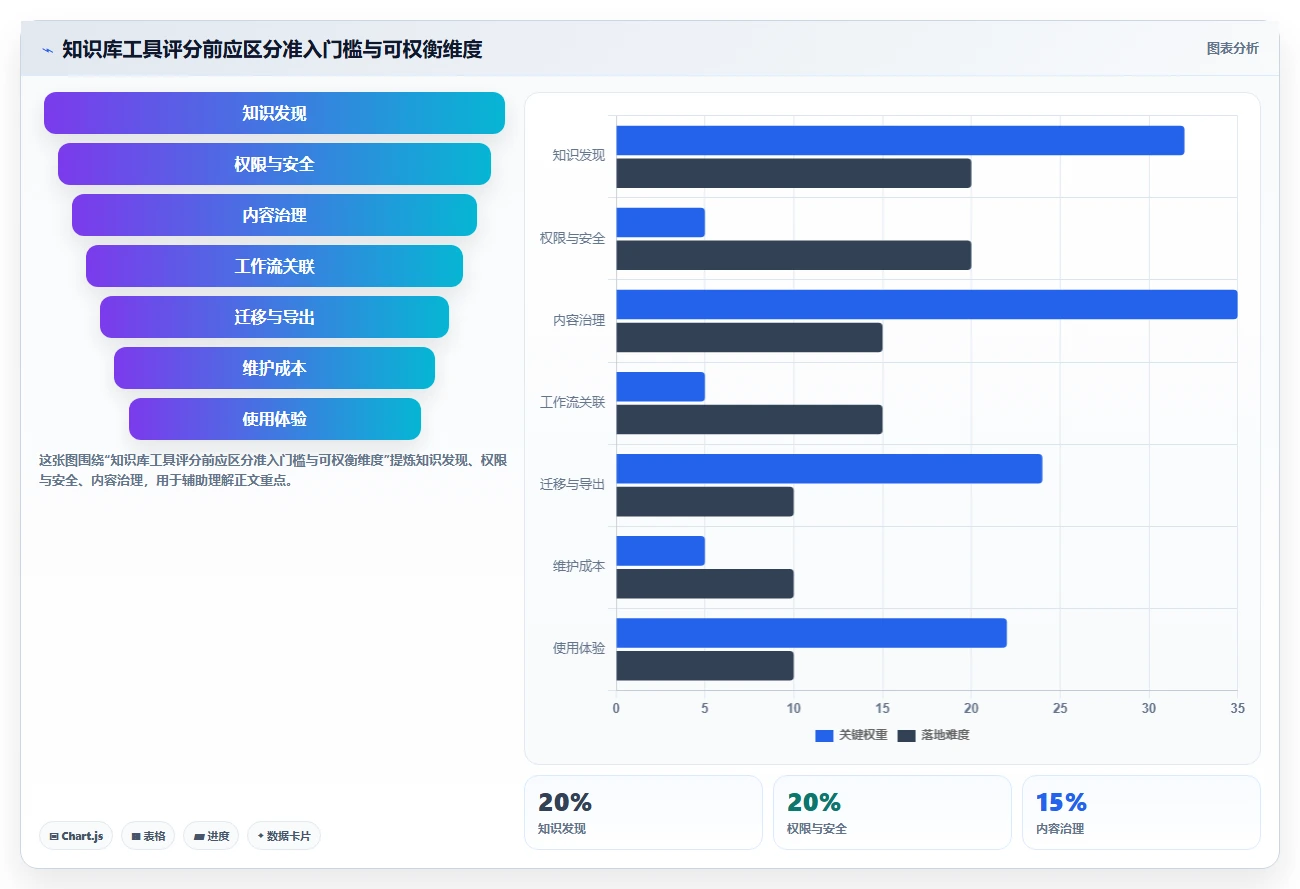The height and width of the screenshot is (889, 1300).
Task: Toggle the 关键权重 legend item
Action: point(851,735)
